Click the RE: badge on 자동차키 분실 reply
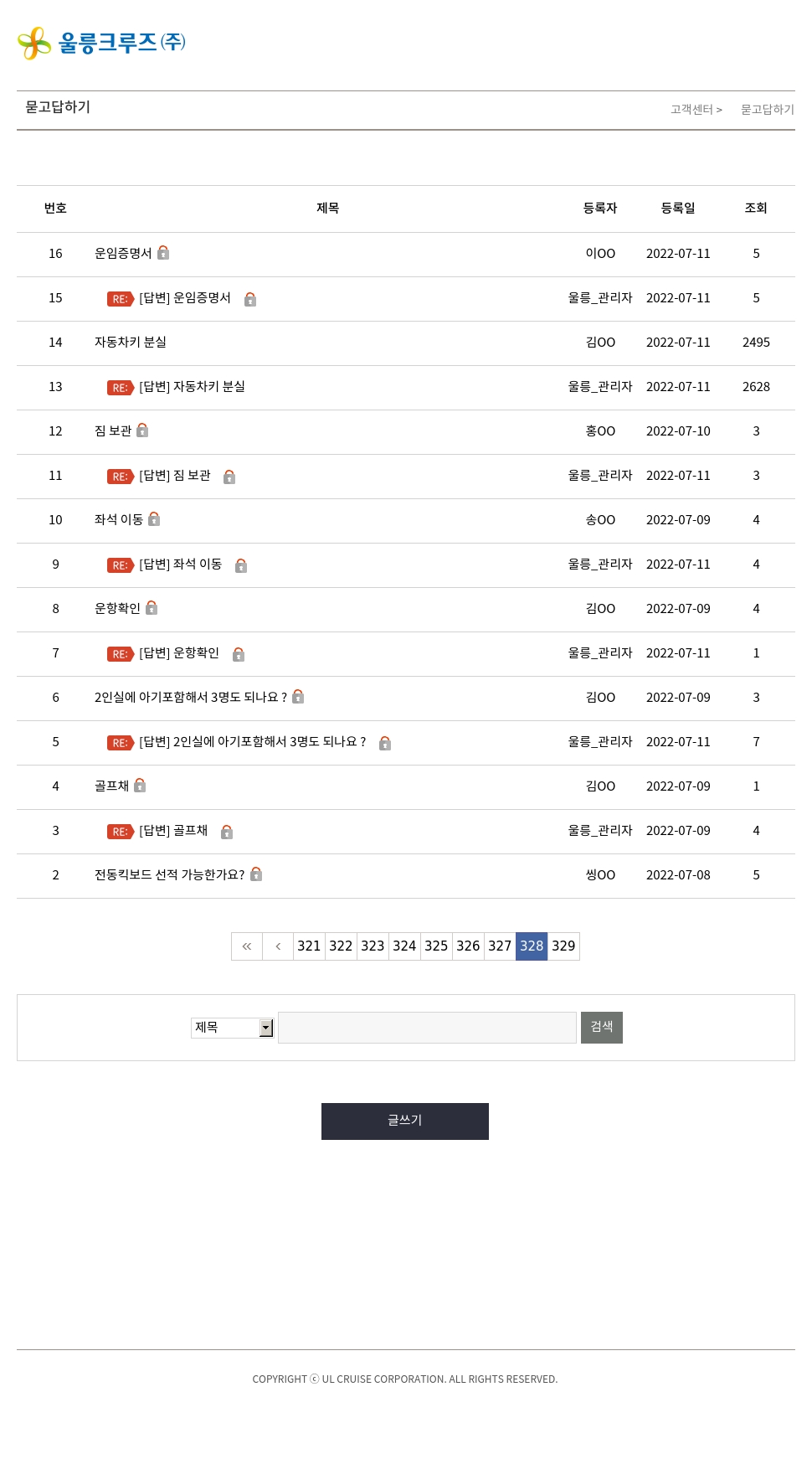Image resolution: width=812 pixels, height=1459 pixels. coord(120,388)
